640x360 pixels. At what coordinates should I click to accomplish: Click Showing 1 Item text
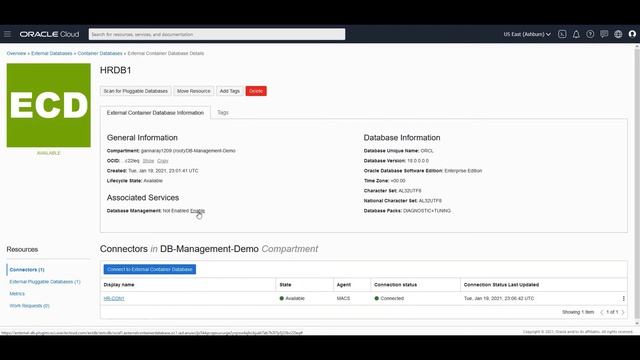(x=578, y=312)
